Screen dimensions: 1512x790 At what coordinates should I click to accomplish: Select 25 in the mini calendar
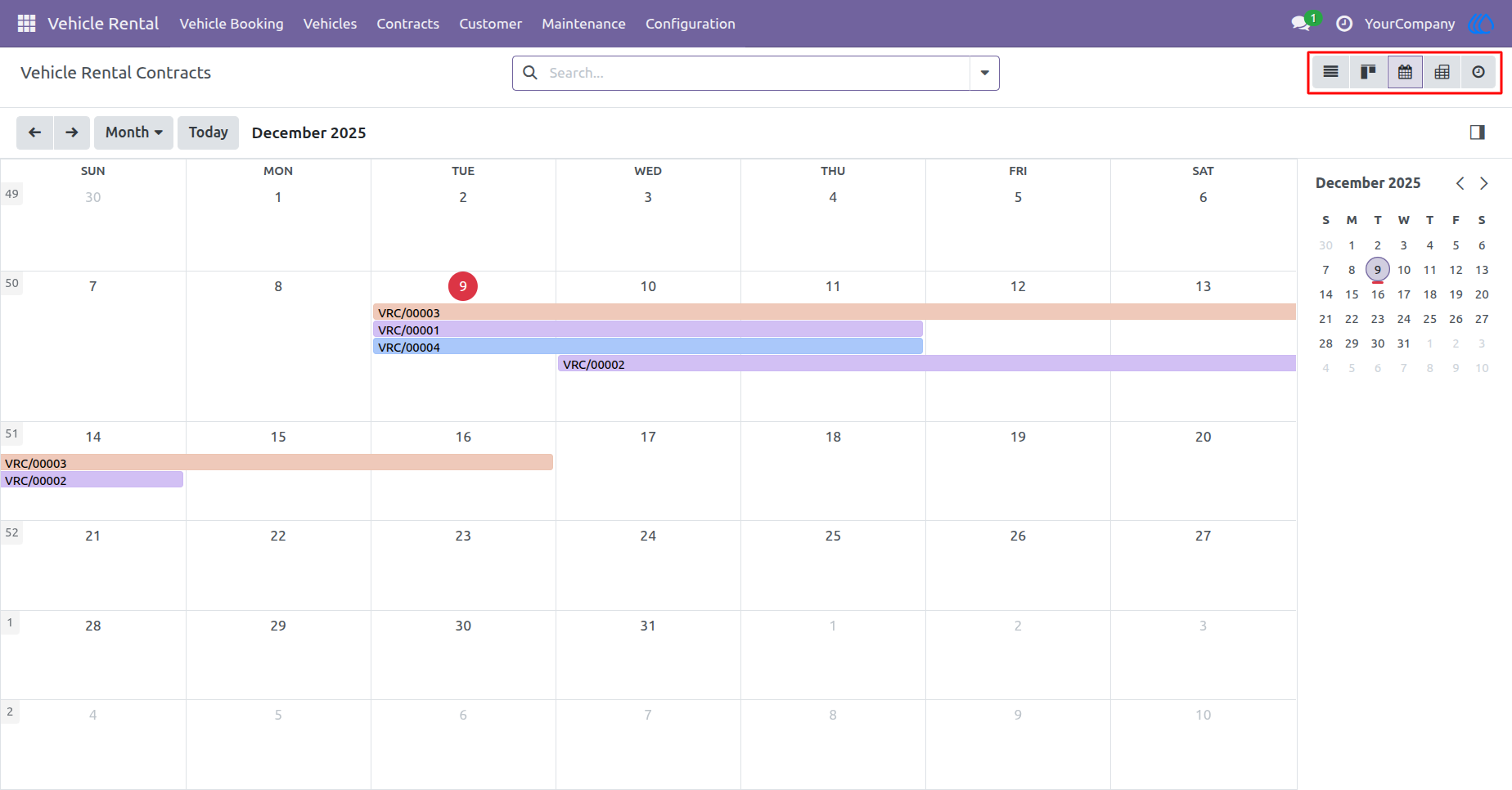[1430, 319]
